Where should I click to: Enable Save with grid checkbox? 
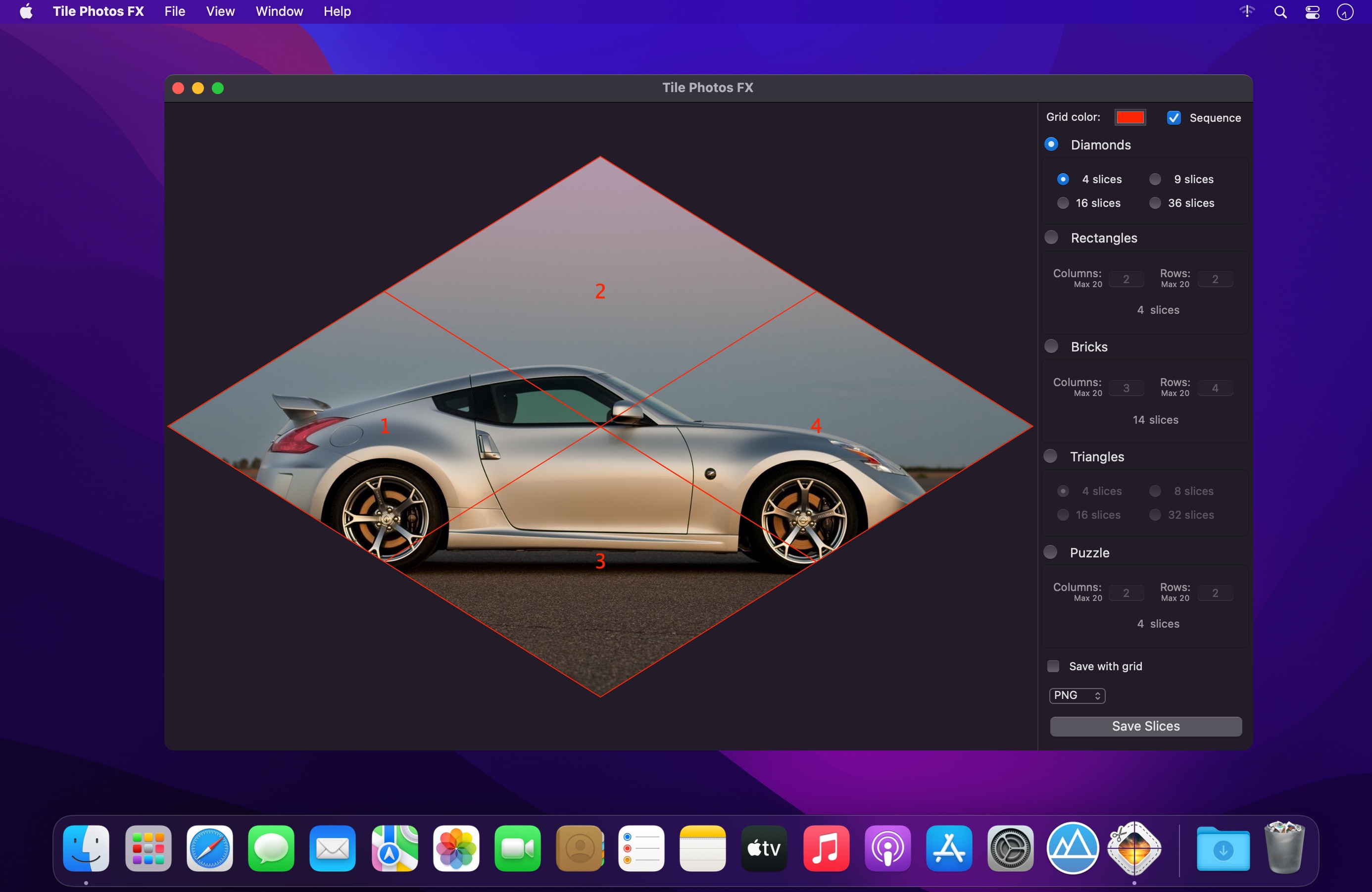(1053, 666)
